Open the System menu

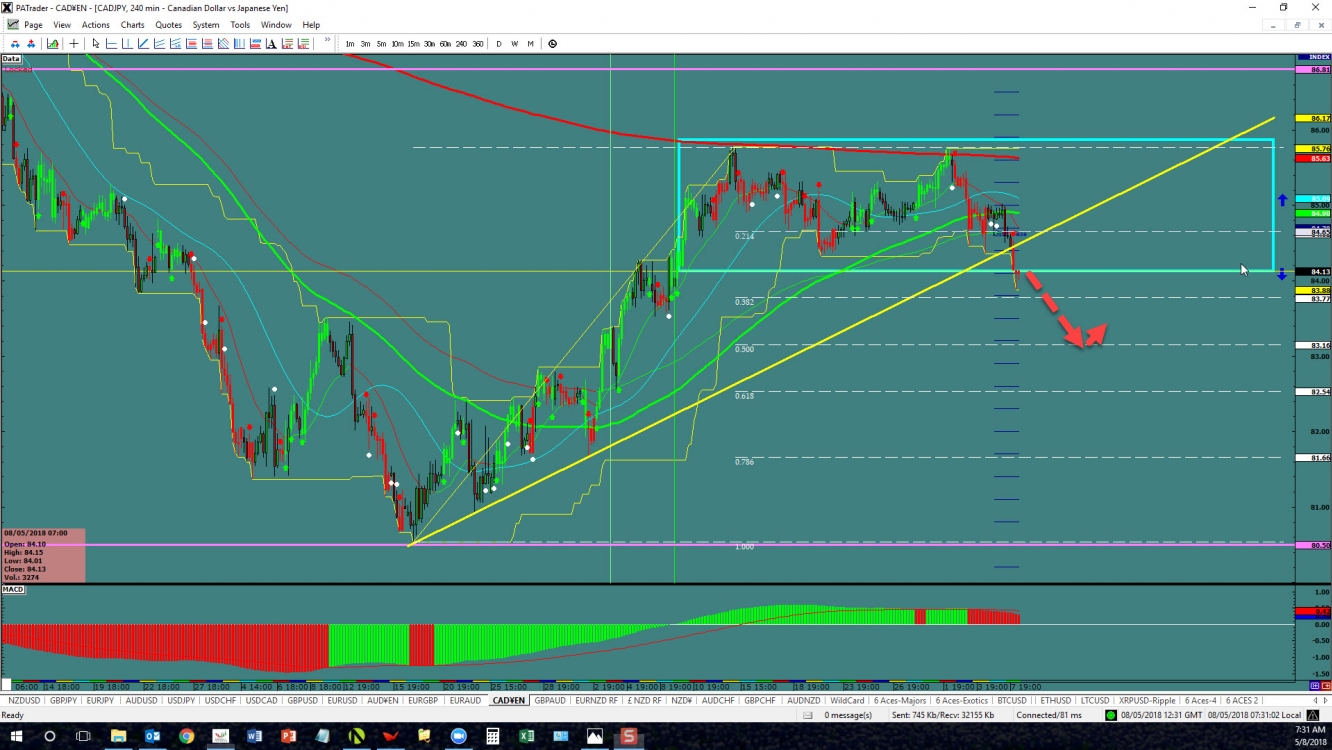click(206, 25)
